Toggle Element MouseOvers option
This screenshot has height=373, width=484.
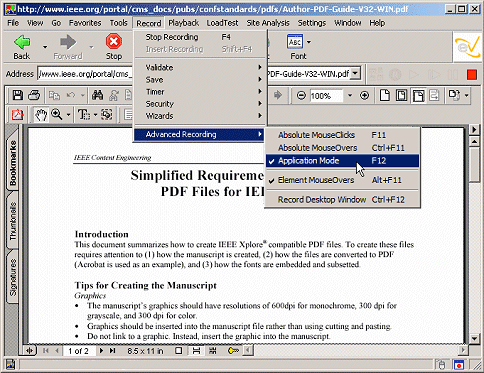[342, 180]
